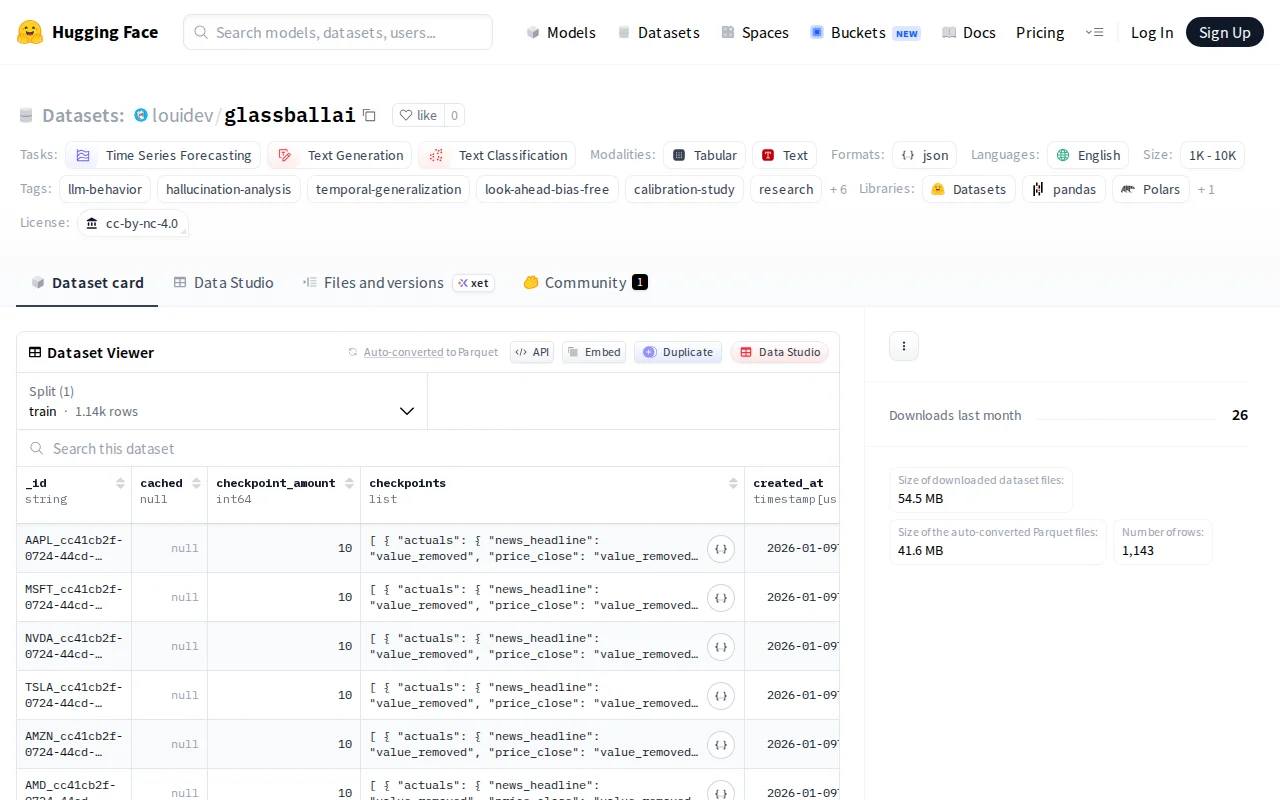Click the Sign Up button
The width and height of the screenshot is (1280, 800).
point(1225,32)
